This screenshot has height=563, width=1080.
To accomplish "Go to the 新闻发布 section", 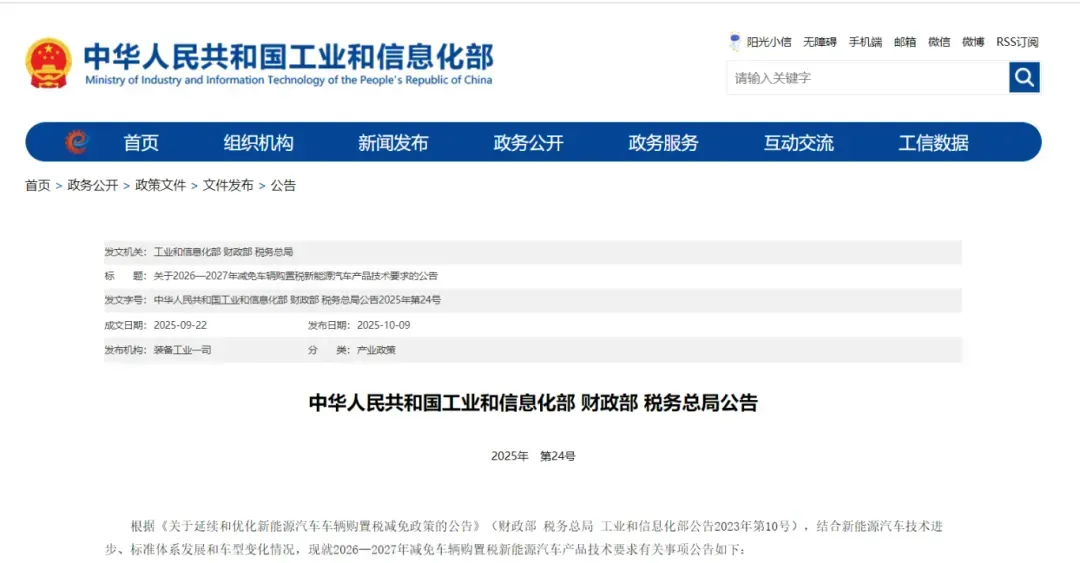I will click(393, 143).
